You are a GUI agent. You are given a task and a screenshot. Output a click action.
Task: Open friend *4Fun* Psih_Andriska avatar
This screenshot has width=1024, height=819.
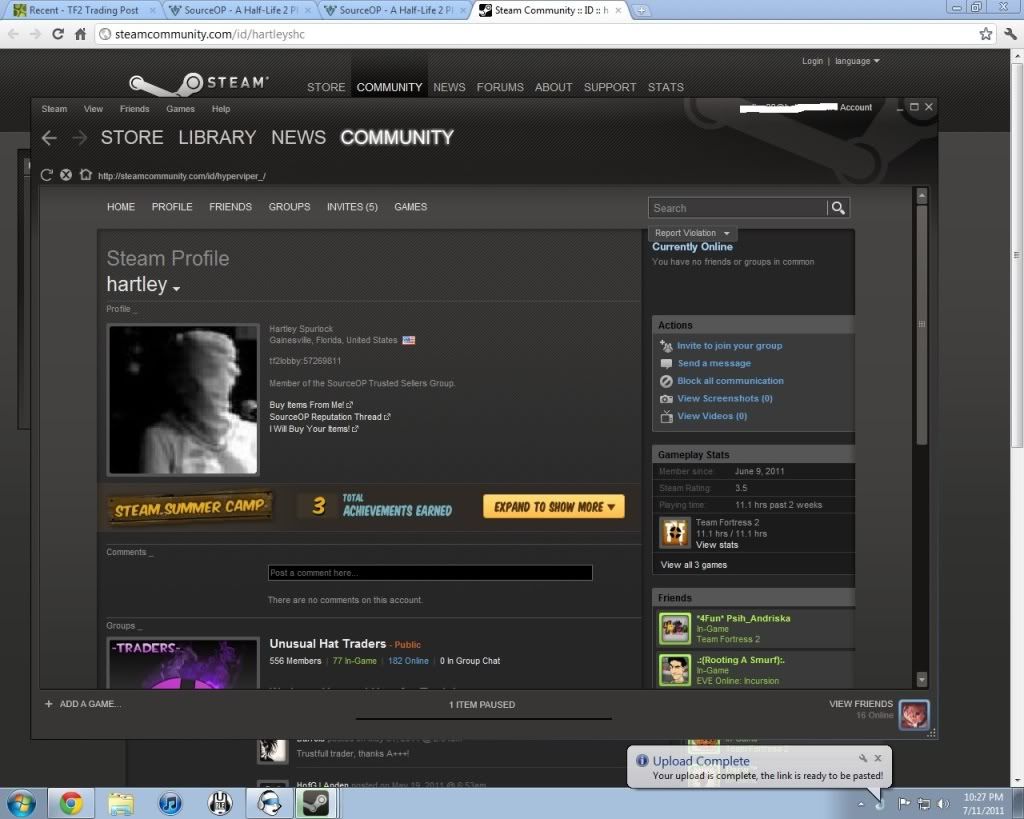pyautogui.click(x=675, y=628)
